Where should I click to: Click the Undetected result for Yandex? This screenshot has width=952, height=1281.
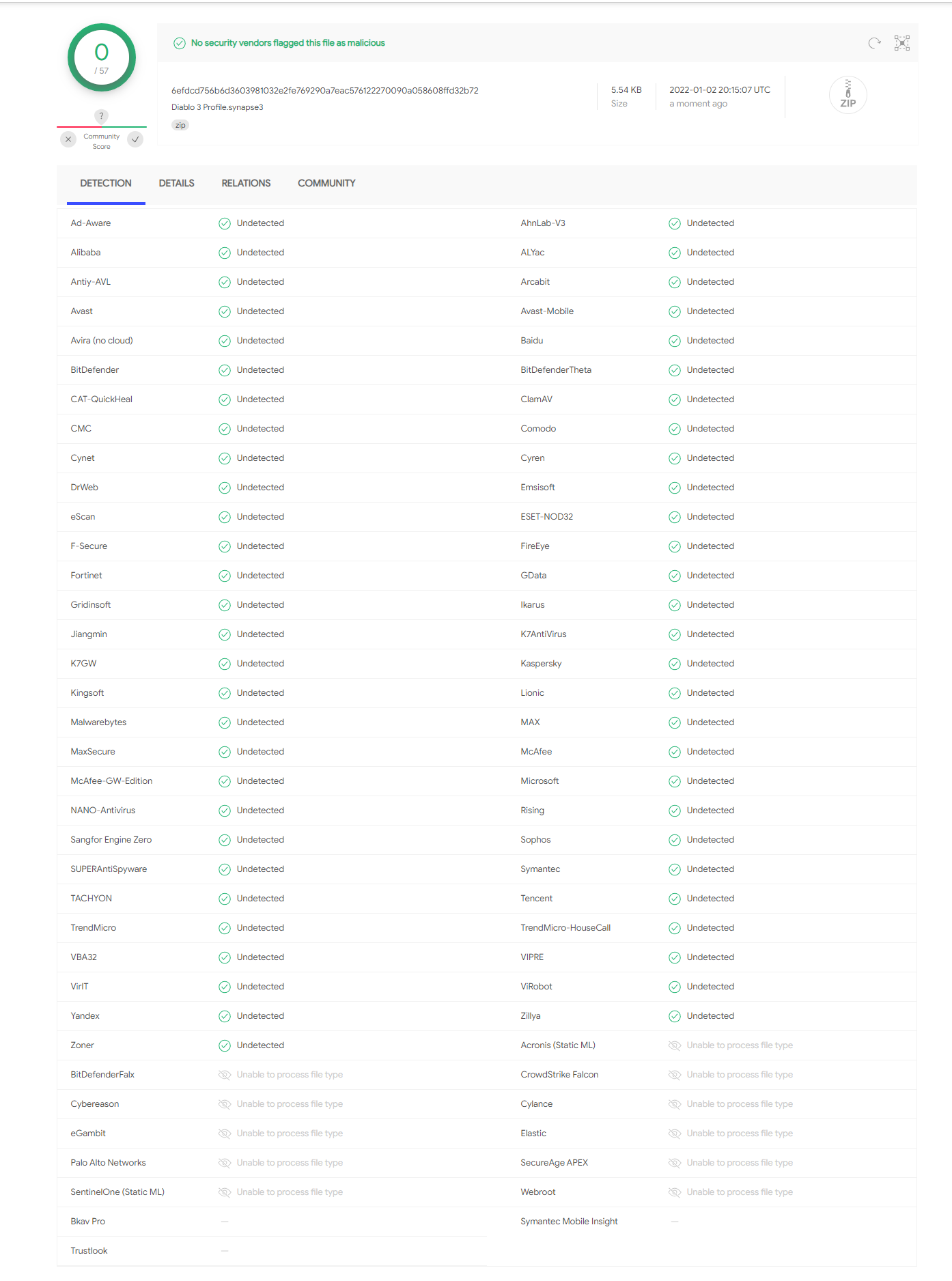coord(260,1016)
